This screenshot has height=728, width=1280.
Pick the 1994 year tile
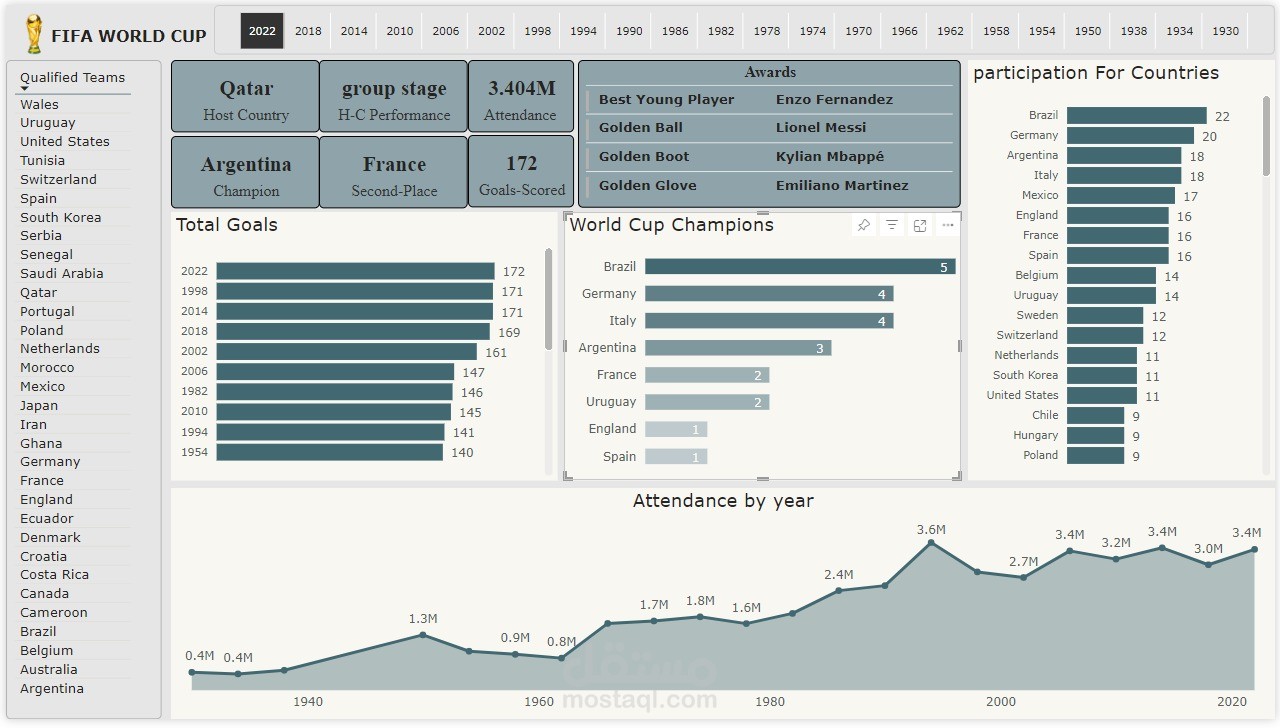pyautogui.click(x=584, y=31)
